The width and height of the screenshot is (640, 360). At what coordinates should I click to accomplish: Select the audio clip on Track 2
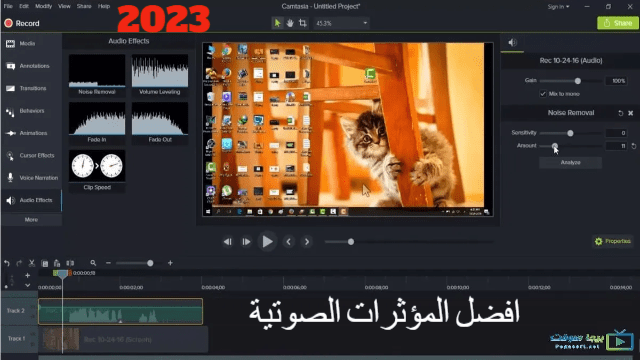(x=120, y=311)
